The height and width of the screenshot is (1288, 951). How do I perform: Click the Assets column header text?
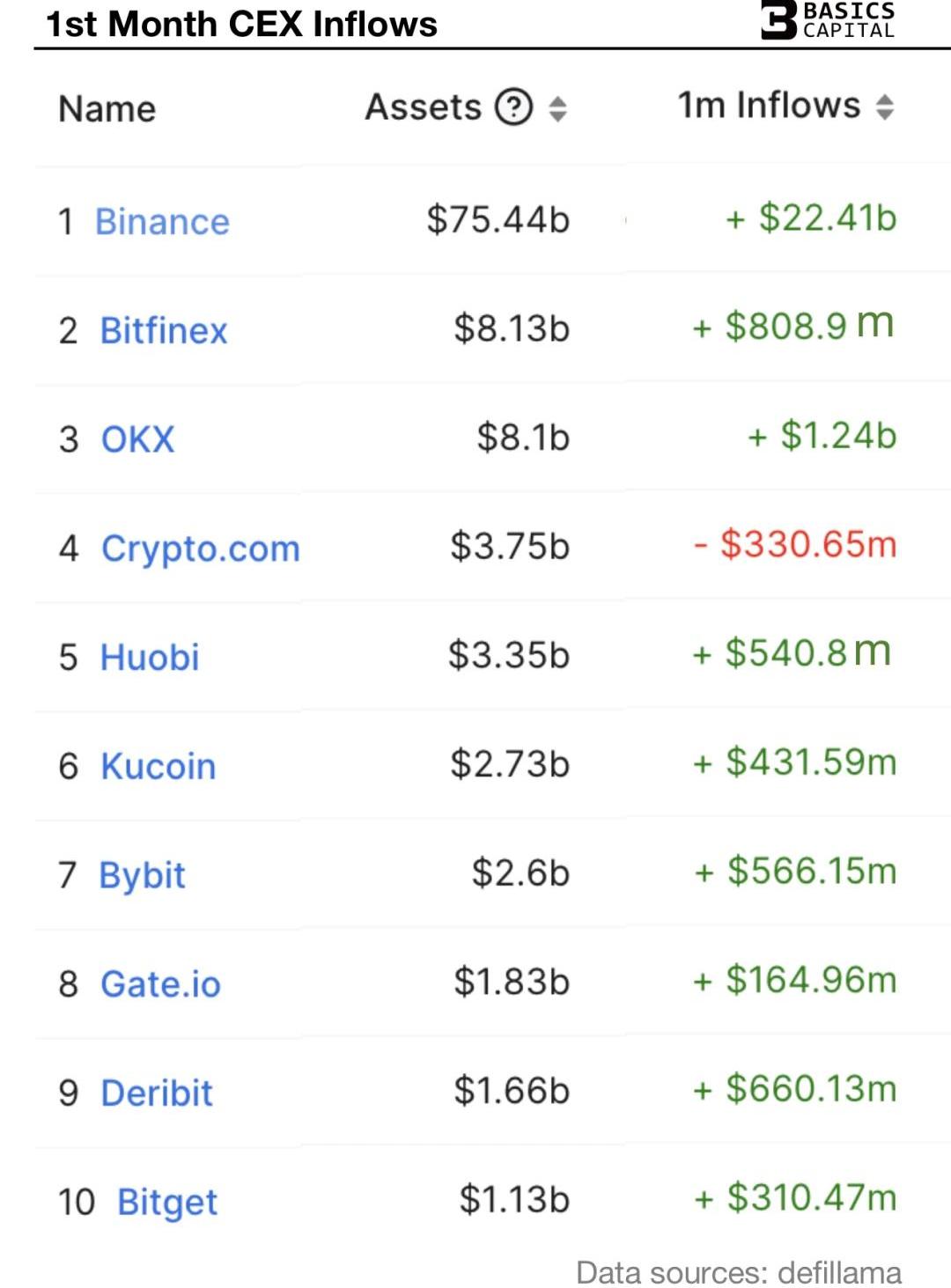424,107
